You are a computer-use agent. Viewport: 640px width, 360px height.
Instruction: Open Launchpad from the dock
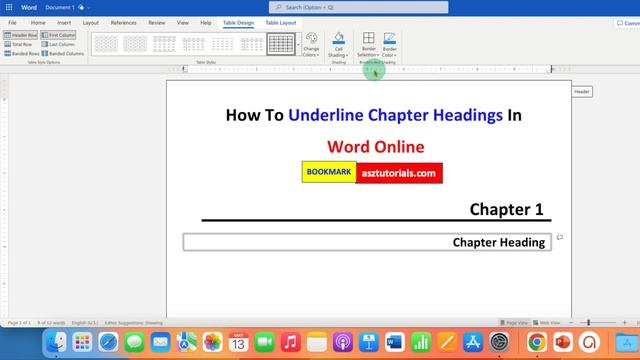pos(82,342)
